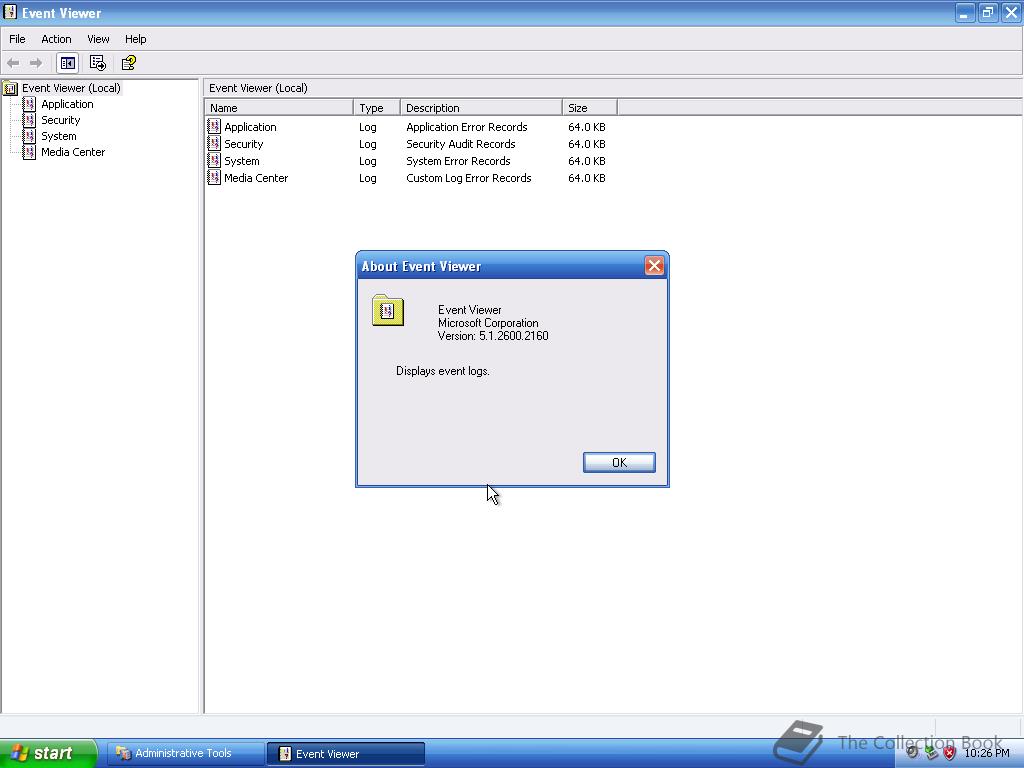Click Event Viewer taskbar button
The width and height of the screenshot is (1024, 768).
[x=345, y=753]
